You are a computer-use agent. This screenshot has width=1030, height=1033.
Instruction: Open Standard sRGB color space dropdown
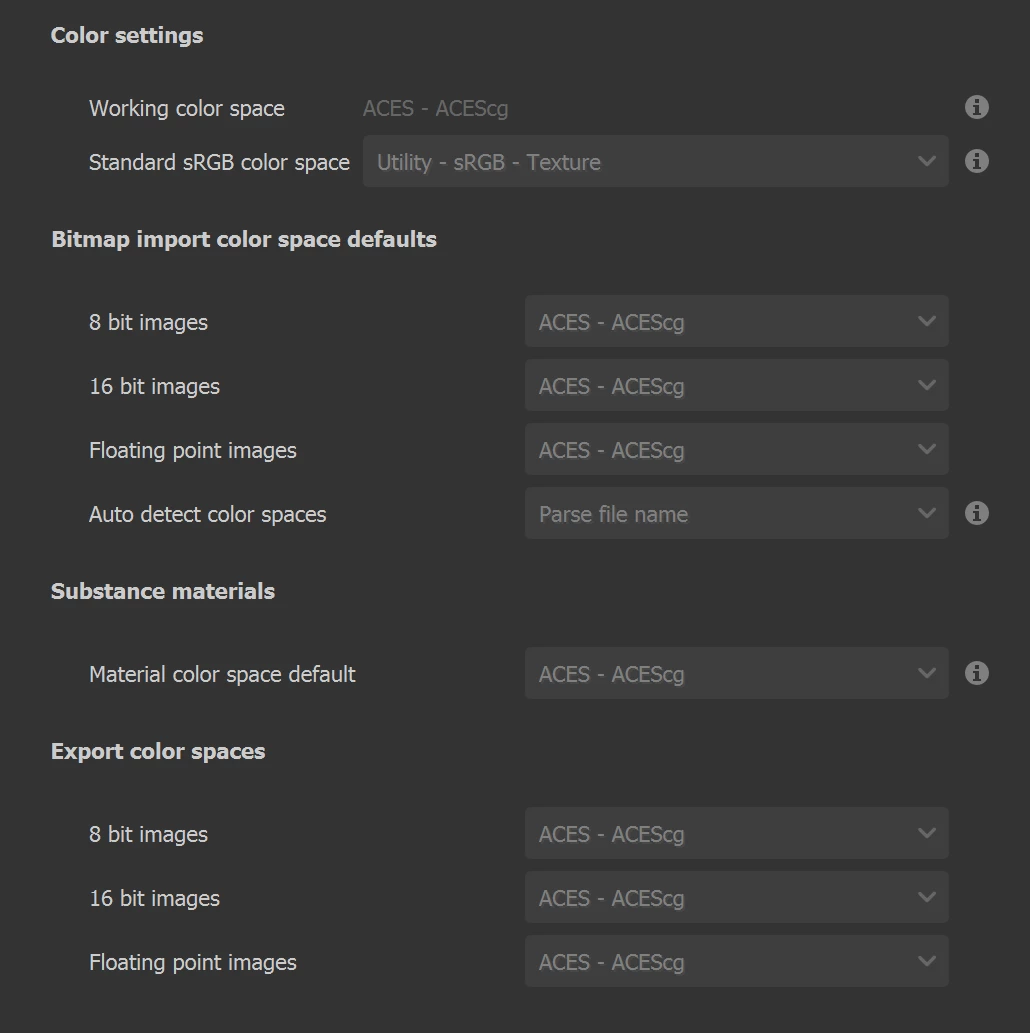tap(655, 162)
